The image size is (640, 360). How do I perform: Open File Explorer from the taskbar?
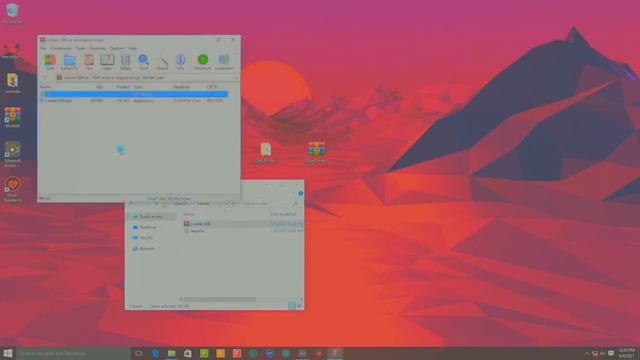click(171, 353)
